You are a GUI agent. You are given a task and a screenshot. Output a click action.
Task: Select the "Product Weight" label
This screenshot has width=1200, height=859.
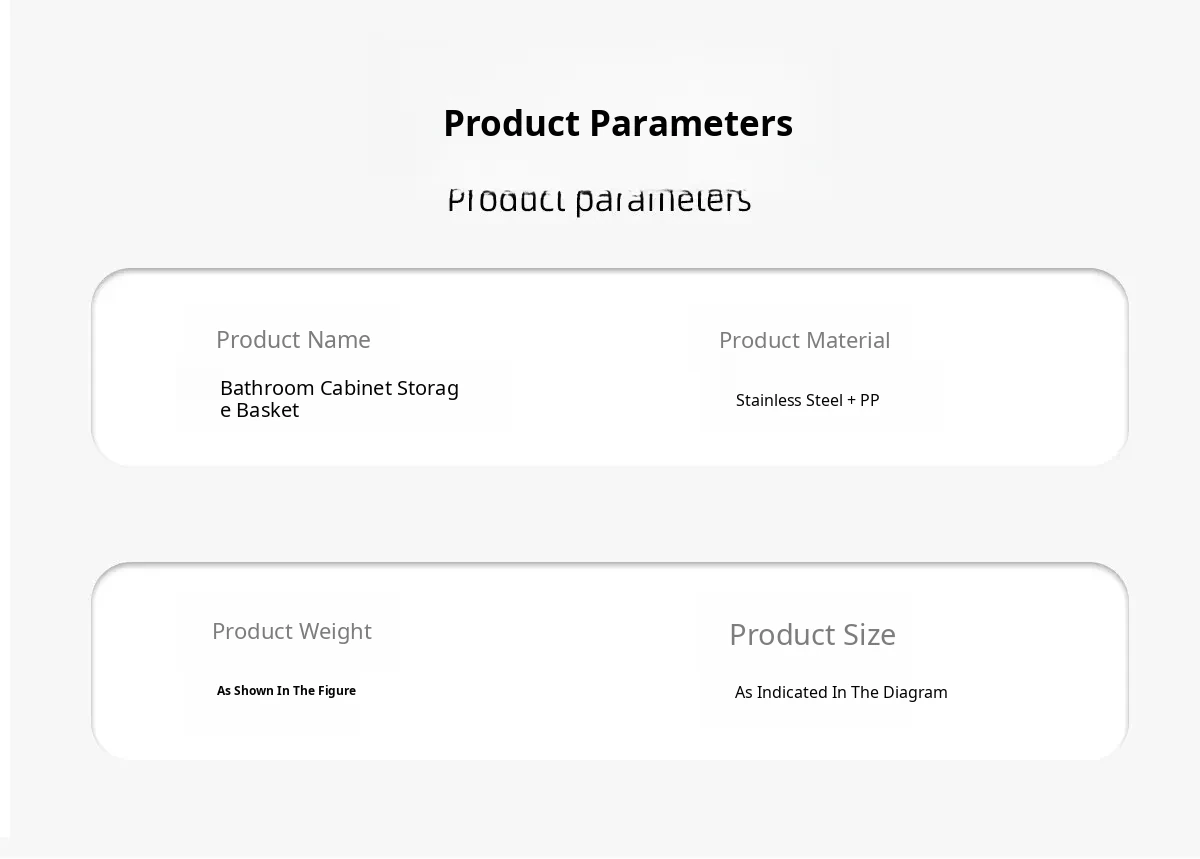coord(291,632)
